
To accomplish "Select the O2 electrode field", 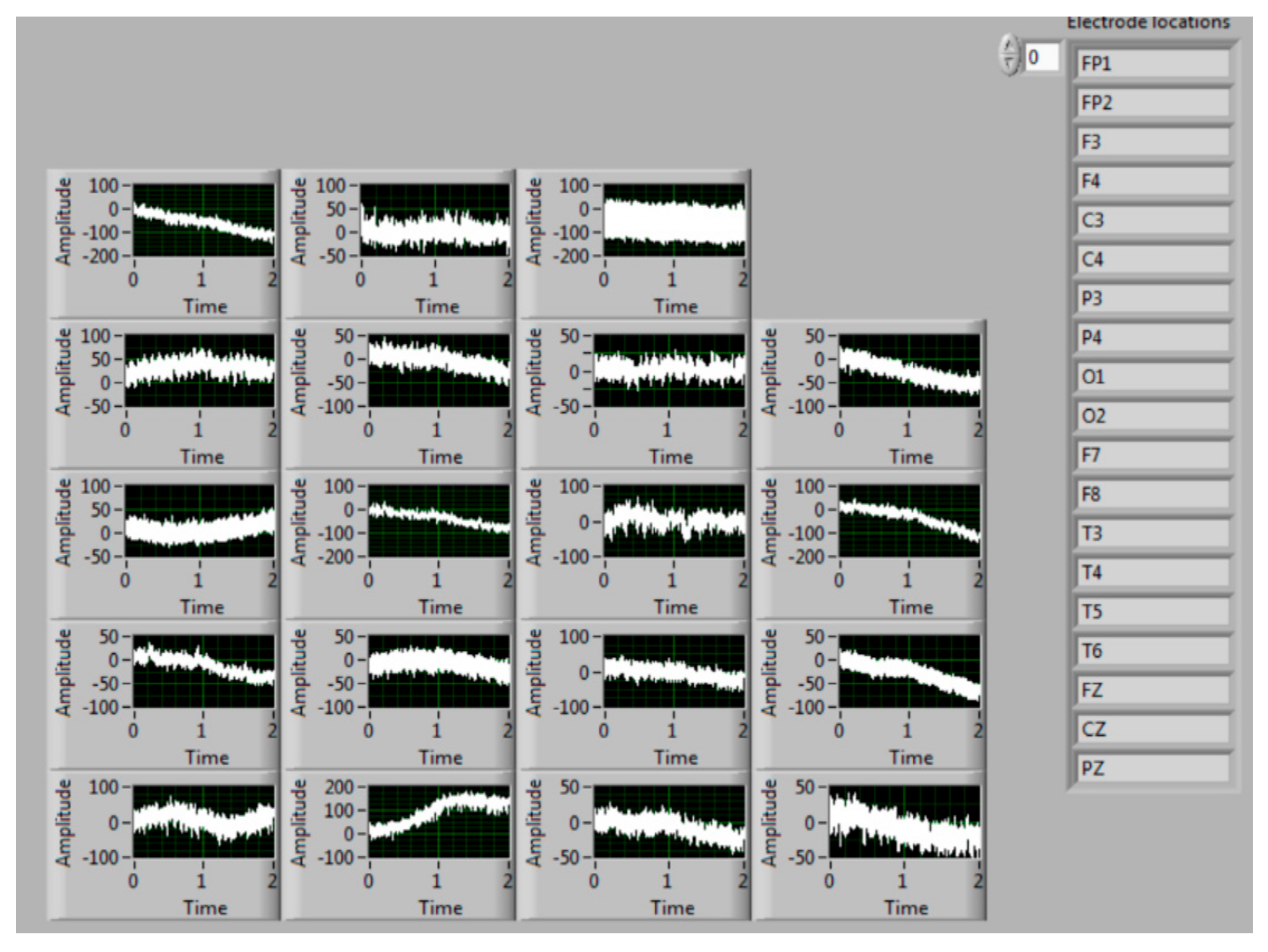I will (1152, 416).
